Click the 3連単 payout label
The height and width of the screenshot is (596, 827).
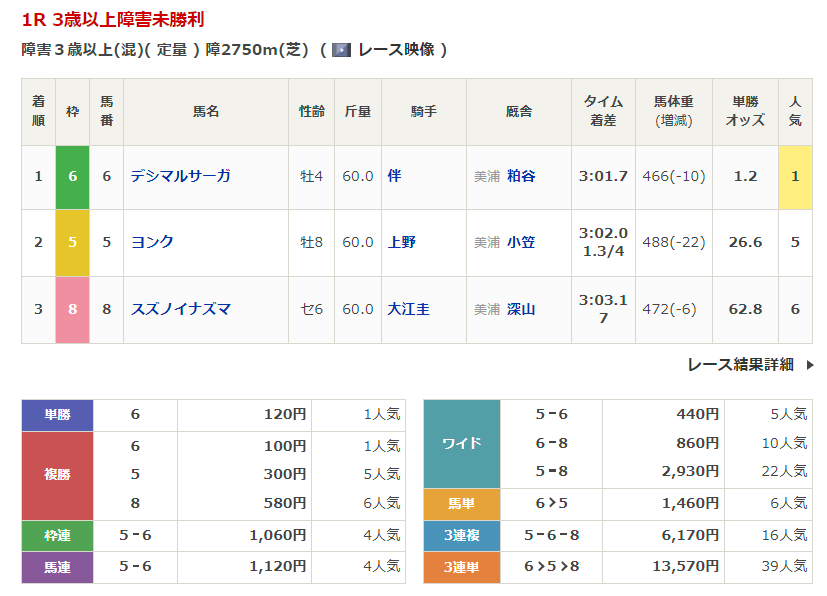(x=461, y=567)
